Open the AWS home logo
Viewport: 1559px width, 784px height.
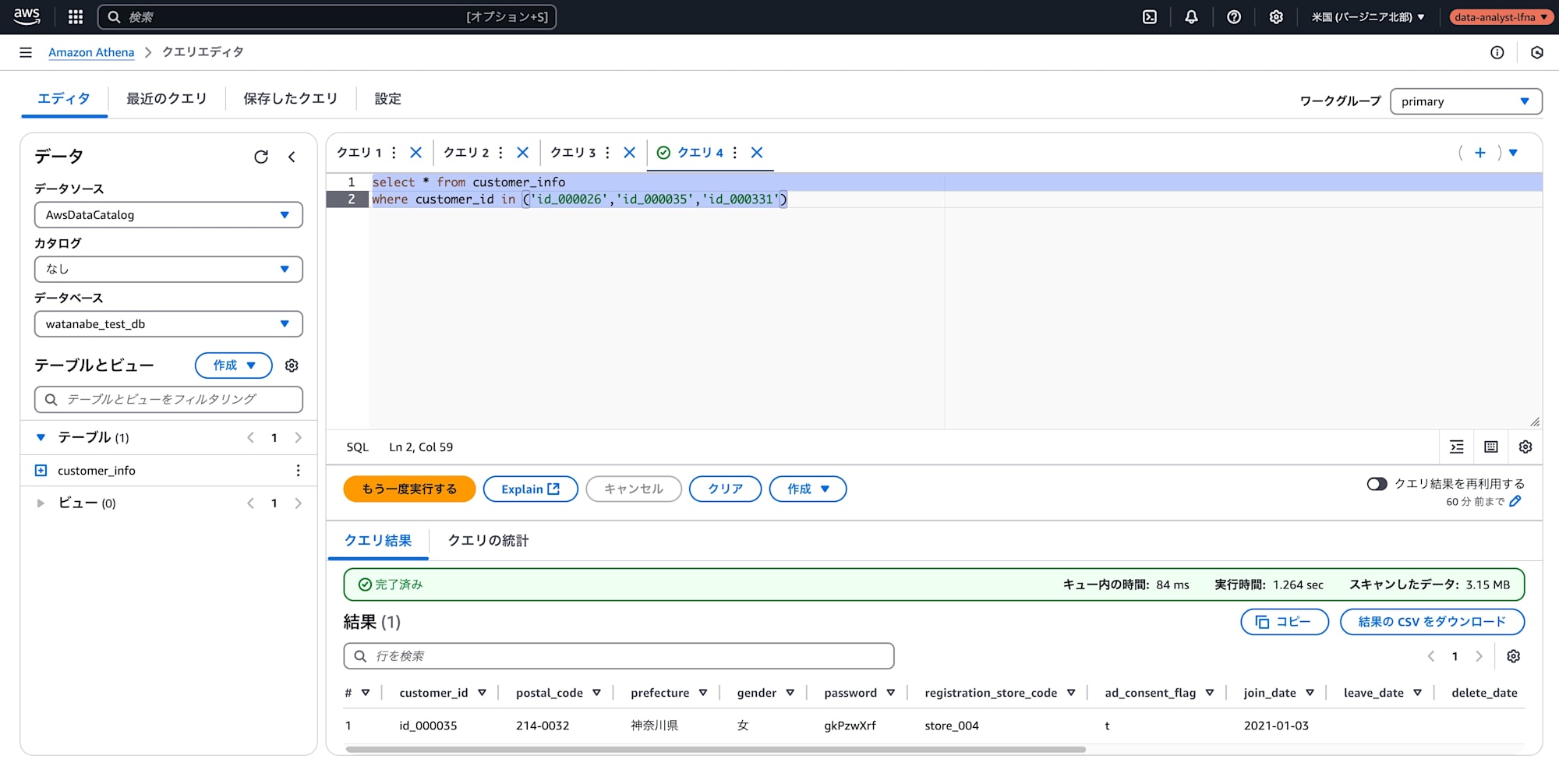(27, 16)
